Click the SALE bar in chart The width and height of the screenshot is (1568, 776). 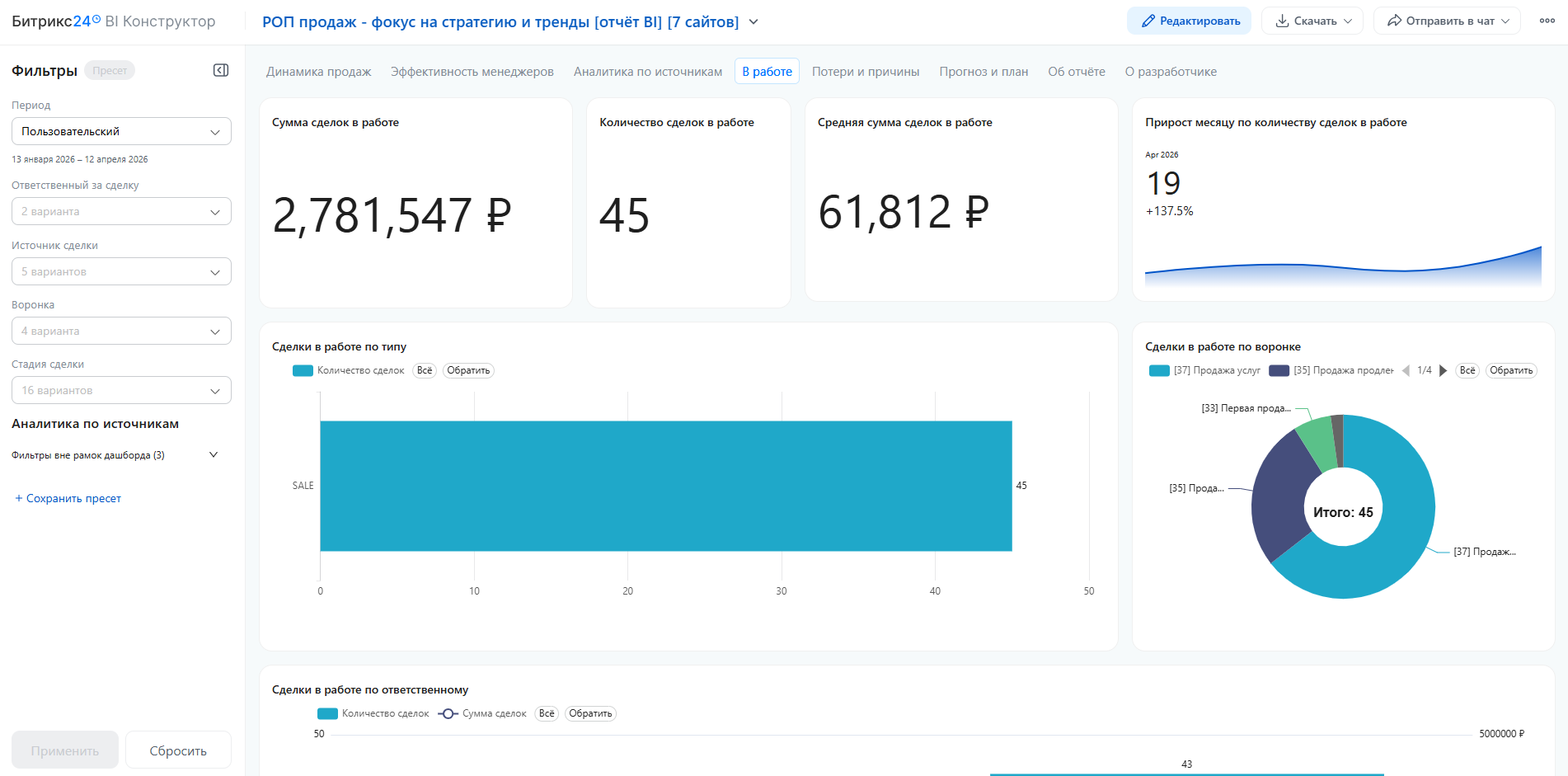pos(665,486)
